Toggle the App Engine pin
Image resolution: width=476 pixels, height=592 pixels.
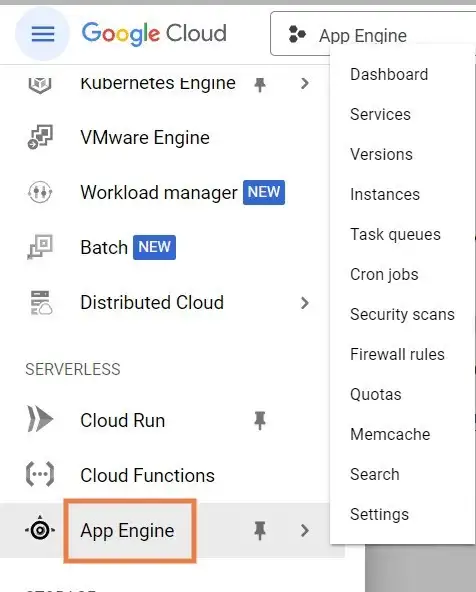click(260, 530)
